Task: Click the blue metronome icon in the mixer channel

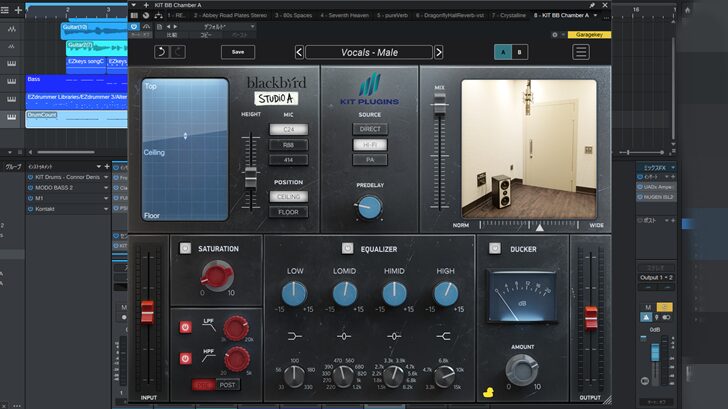Action: [646, 317]
